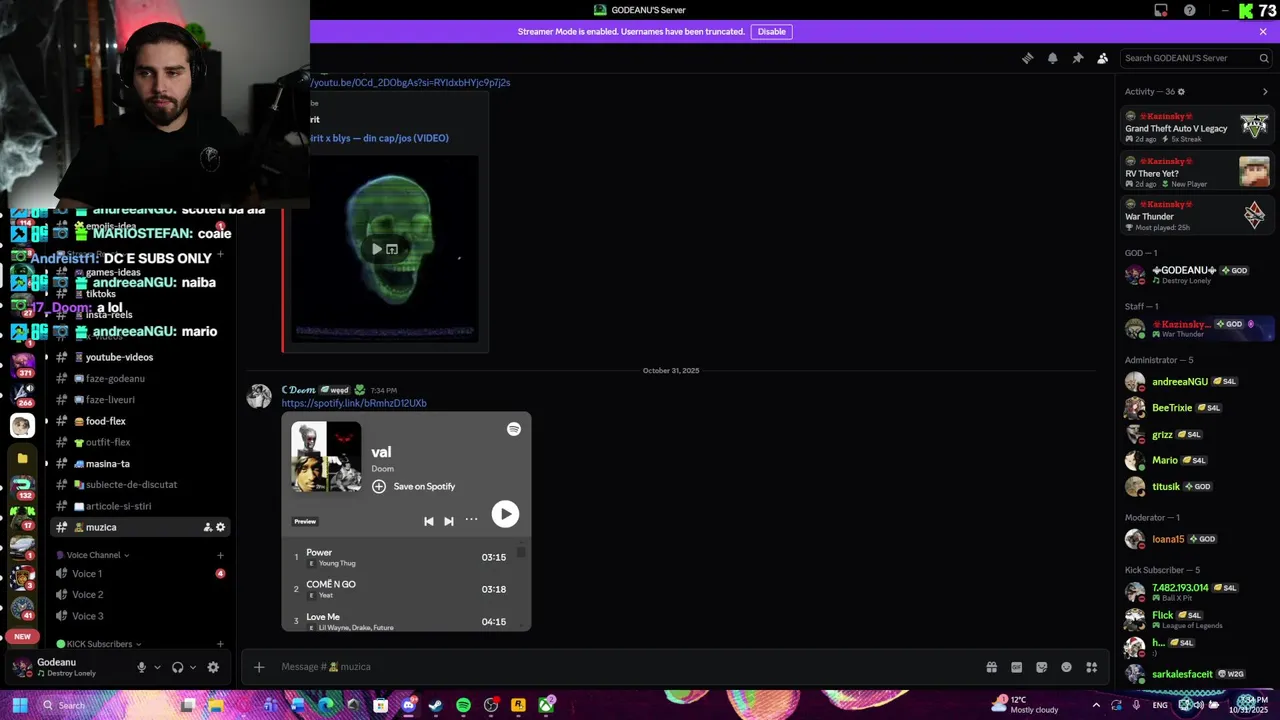Click the Godeanu user avatar

(22, 667)
